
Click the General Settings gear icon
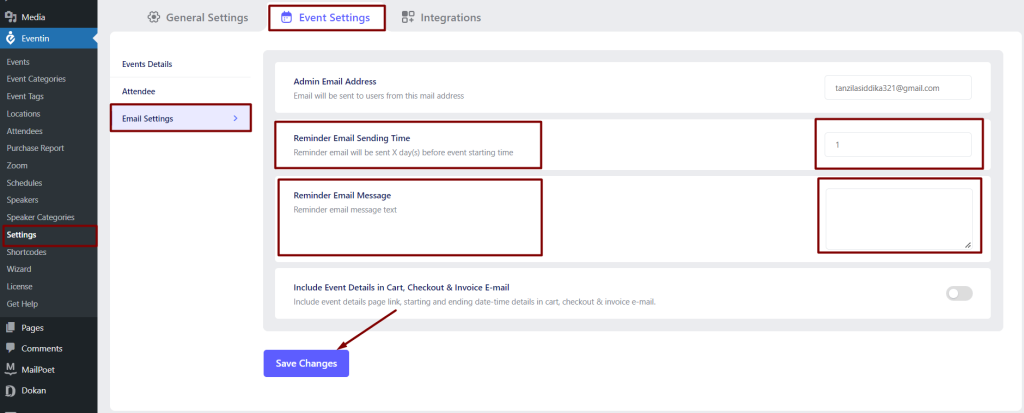(153, 18)
